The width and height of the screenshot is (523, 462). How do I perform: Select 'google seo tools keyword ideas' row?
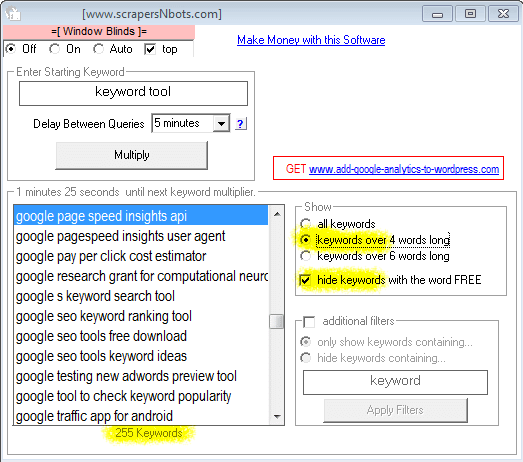(141, 356)
